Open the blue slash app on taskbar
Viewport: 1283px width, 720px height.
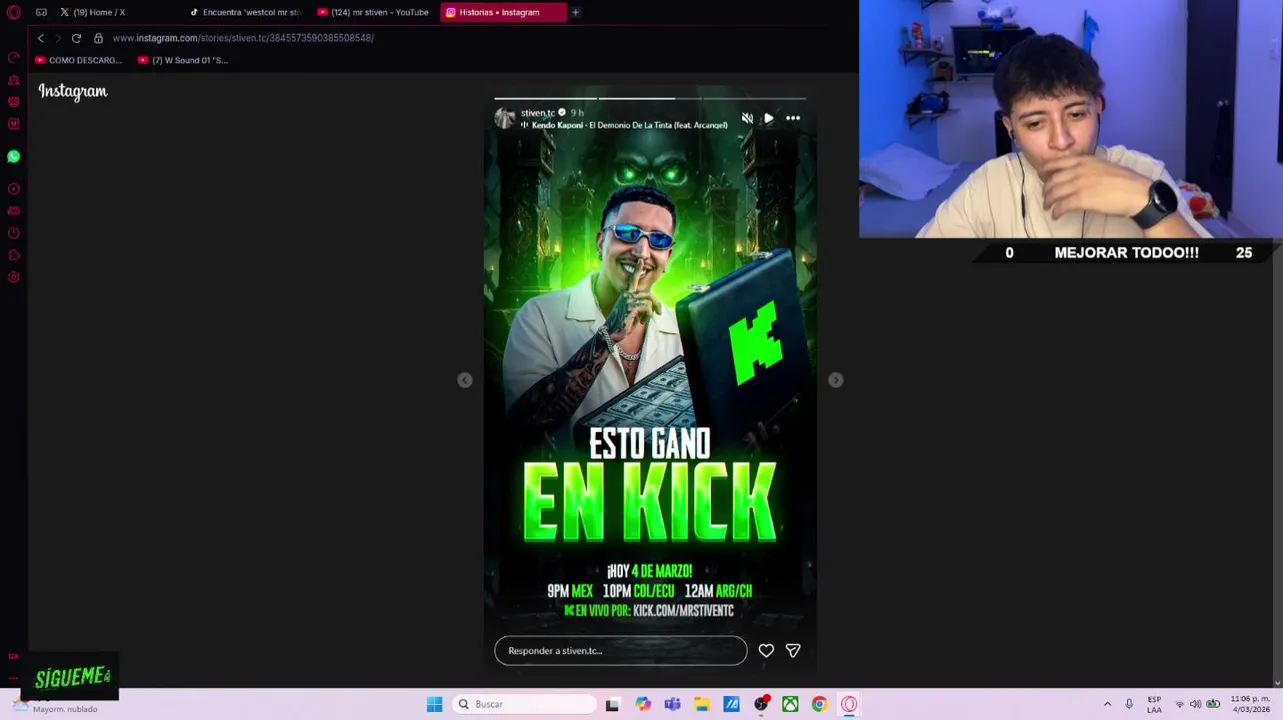[731, 704]
